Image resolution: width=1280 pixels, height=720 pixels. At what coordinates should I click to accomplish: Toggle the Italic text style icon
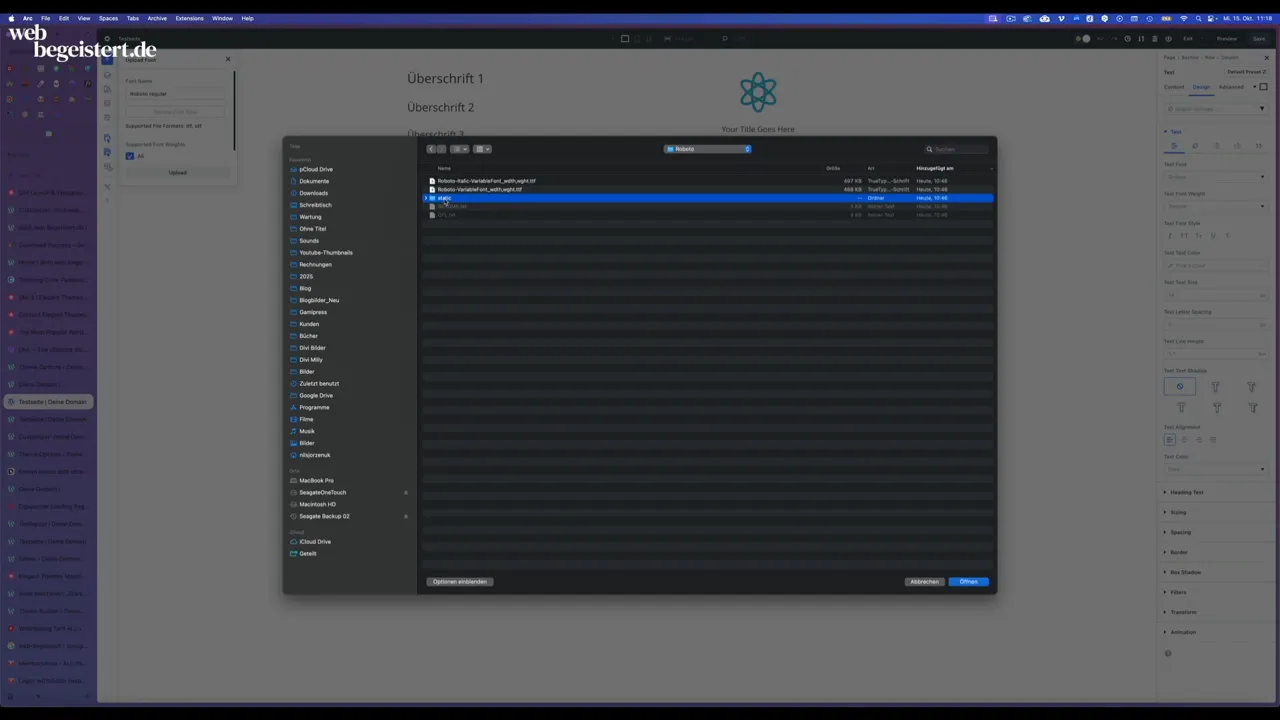(x=1184, y=236)
